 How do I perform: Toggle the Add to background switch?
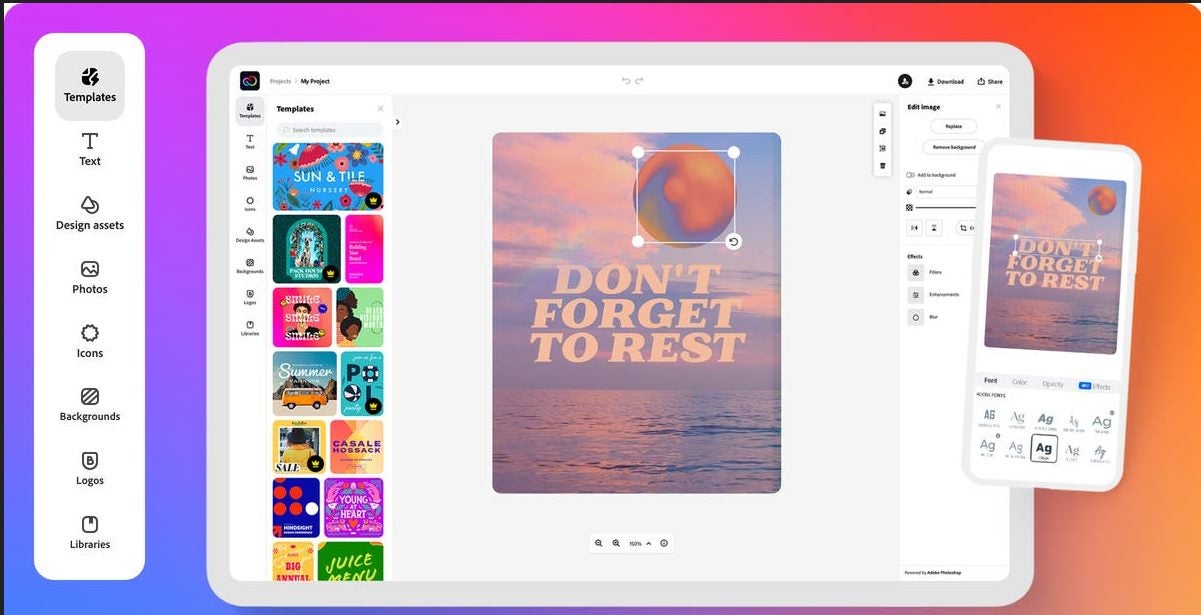click(x=910, y=175)
